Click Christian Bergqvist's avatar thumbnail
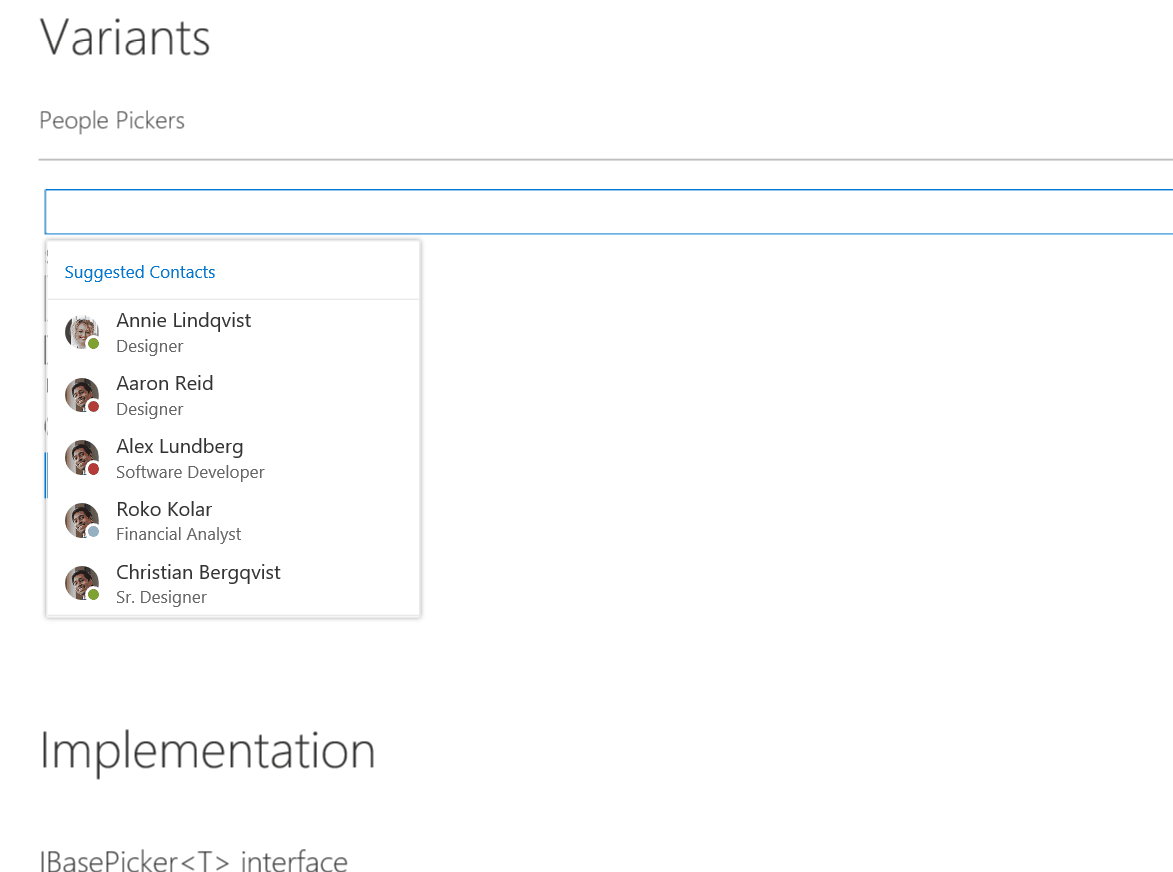1173x872 pixels. (x=81, y=582)
